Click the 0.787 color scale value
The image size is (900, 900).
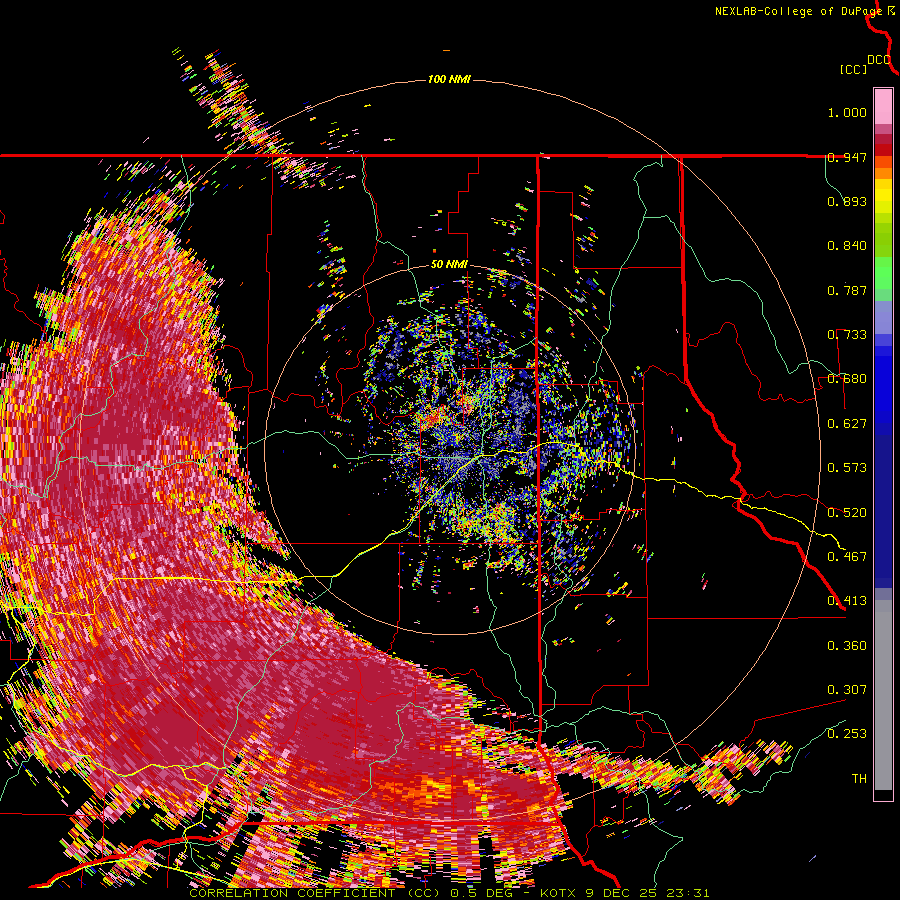[x=847, y=290]
